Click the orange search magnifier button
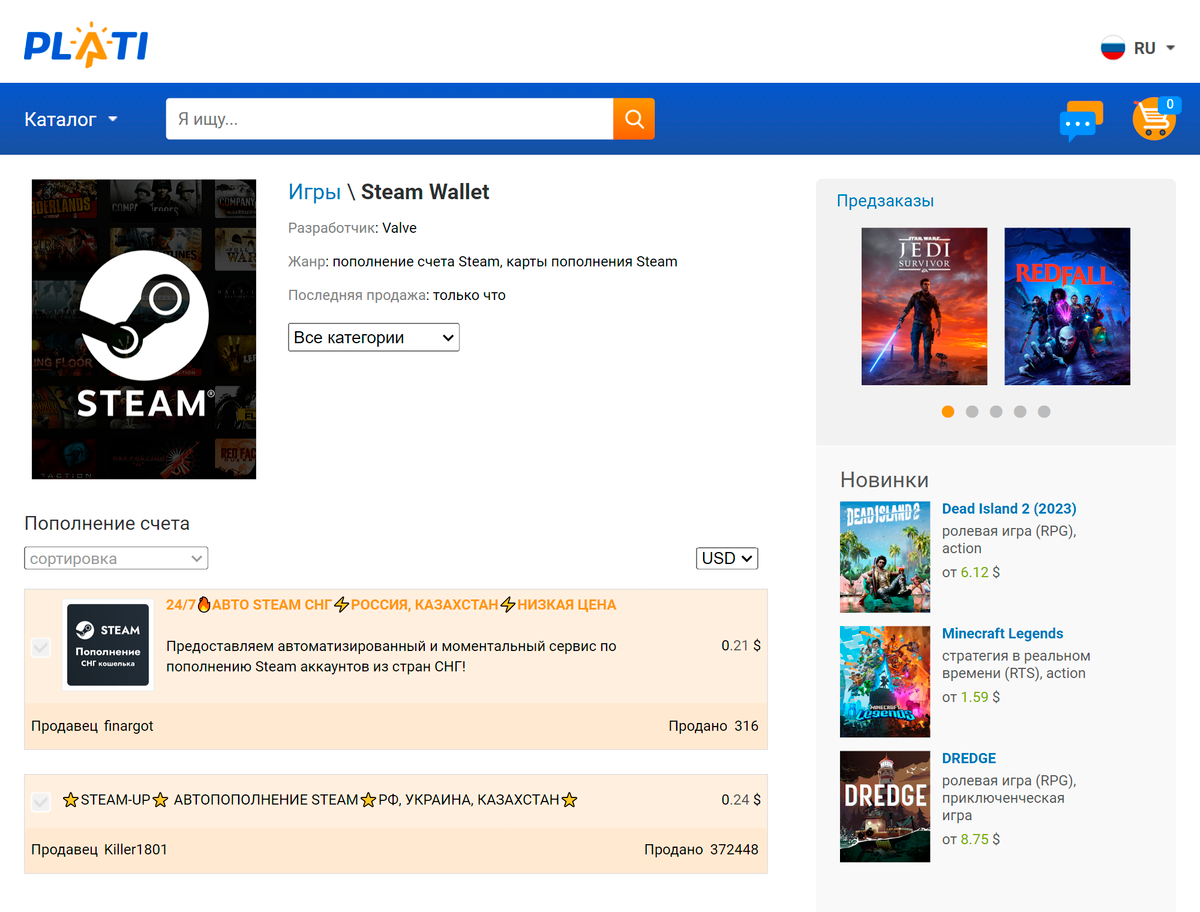This screenshot has width=1200, height=912. (x=634, y=119)
